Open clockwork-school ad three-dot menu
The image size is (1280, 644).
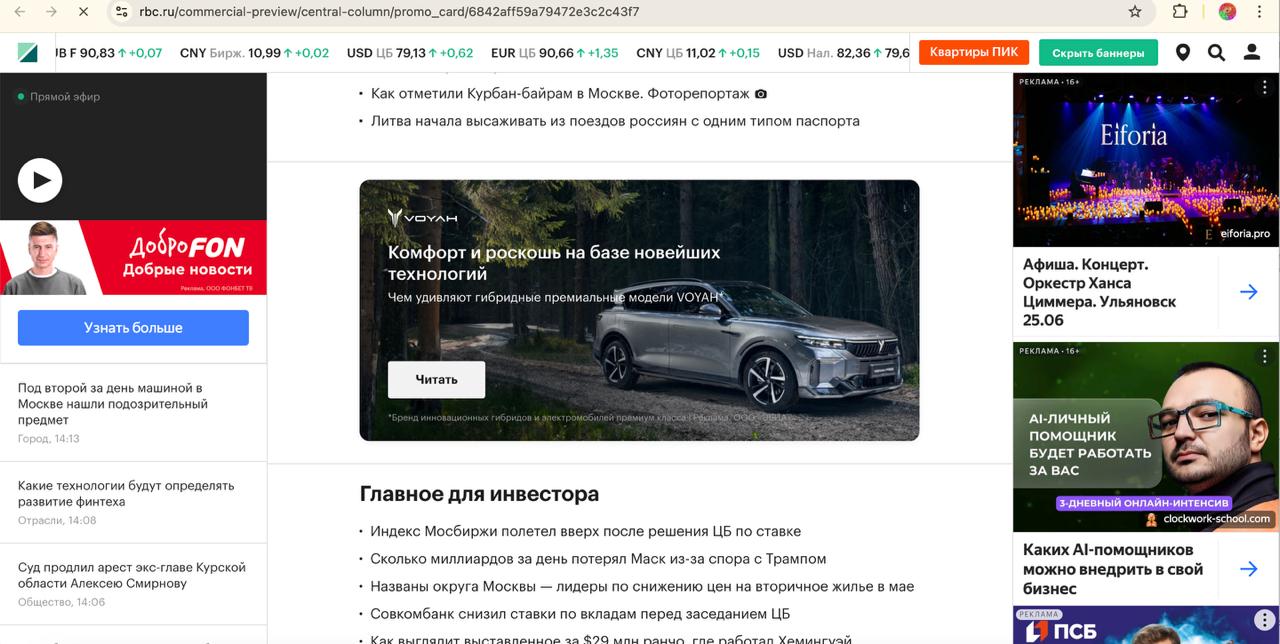1264,356
